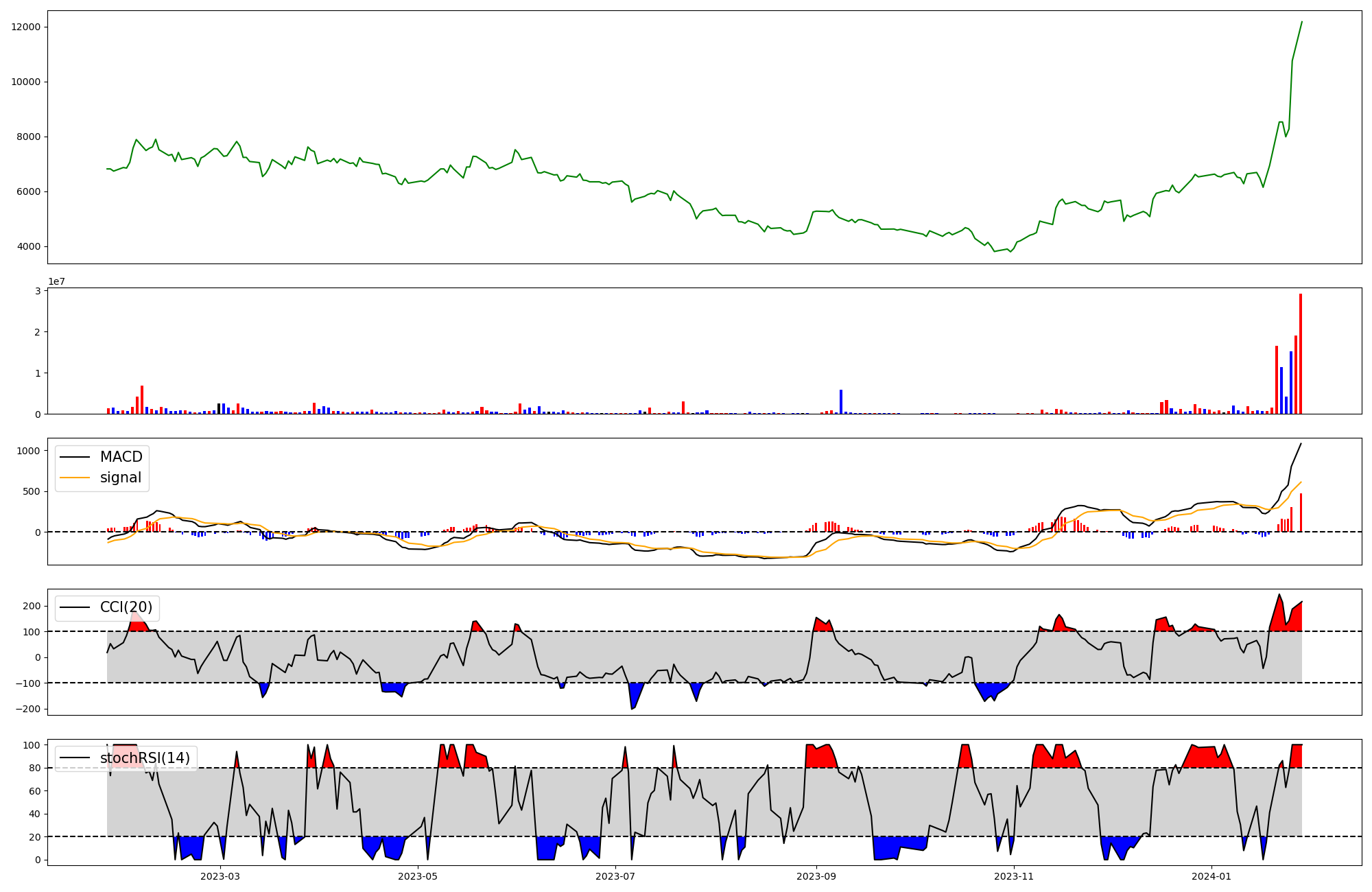Viewport: 1372px width, 892px height.
Task: Click the tallest red volume bar
Action: pyautogui.click(x=1300, y=353)
